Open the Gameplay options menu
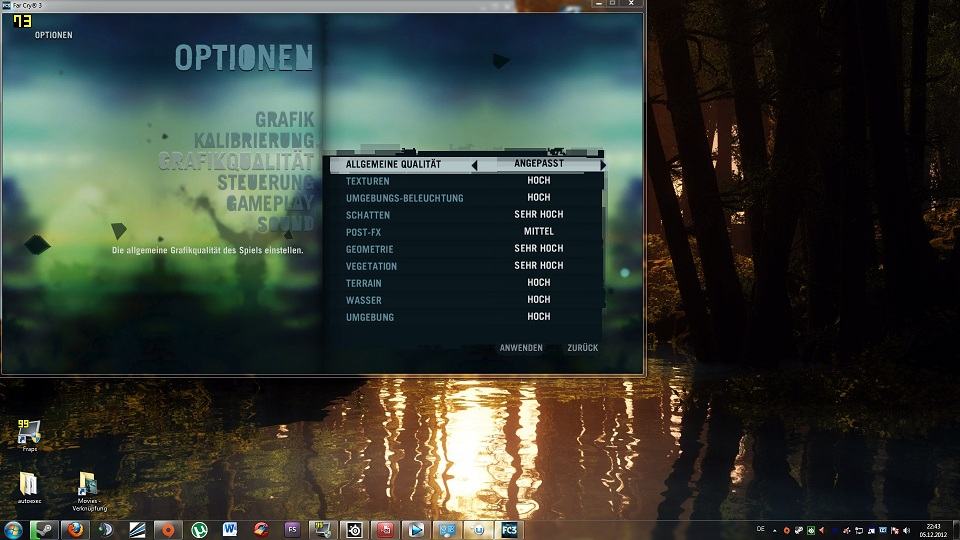The height and width of the screenshot is (540, 960). pos(270,203)
